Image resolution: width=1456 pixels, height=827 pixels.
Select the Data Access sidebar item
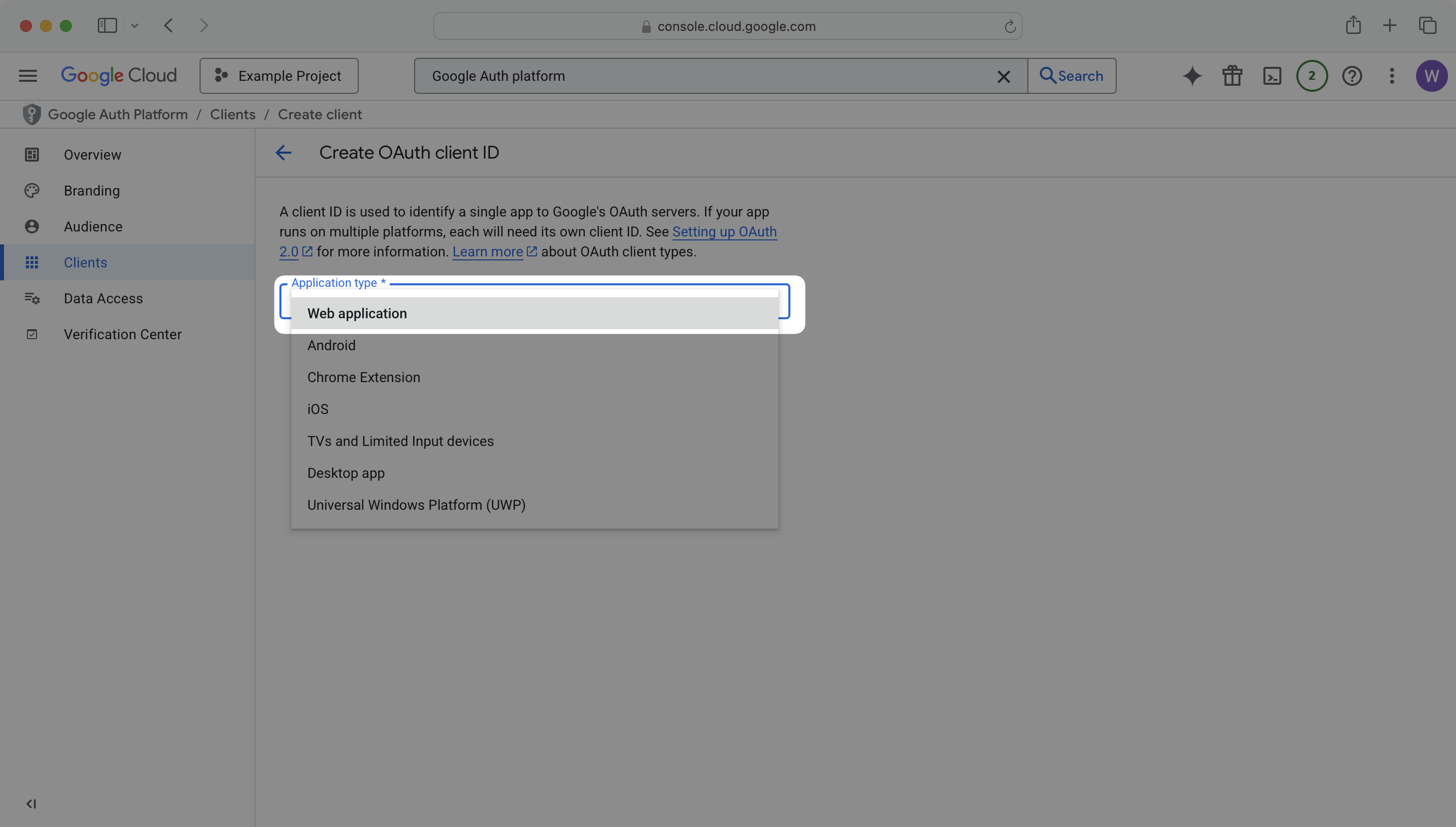[103, 298]
